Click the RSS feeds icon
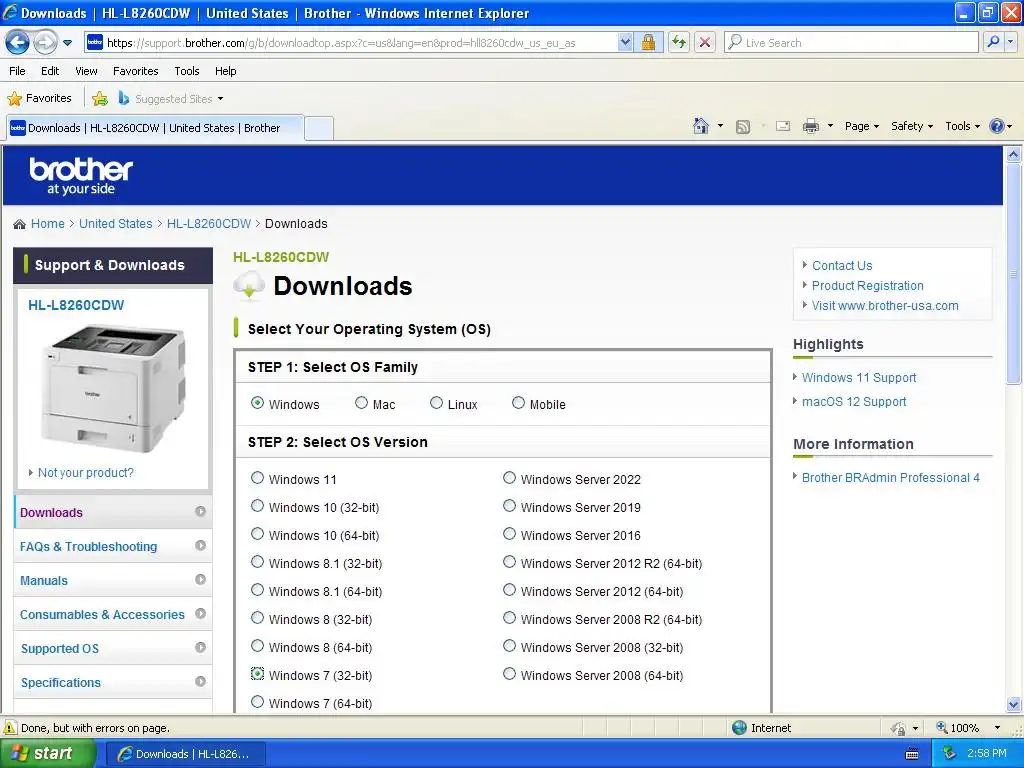Viewport: 1024px width, 768px height. (x=743, y=127)
